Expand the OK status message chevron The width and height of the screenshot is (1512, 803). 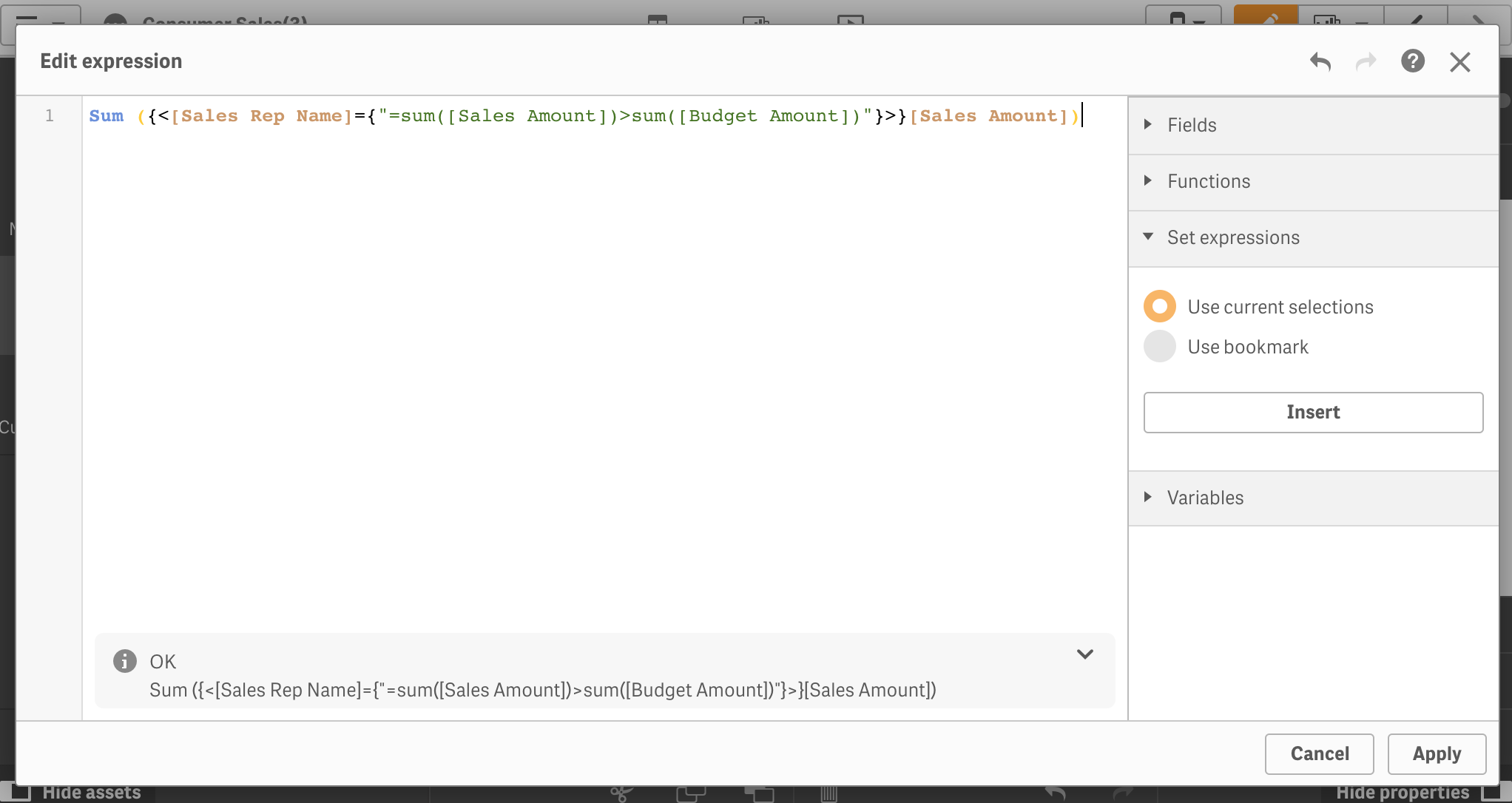(1084, 654)
